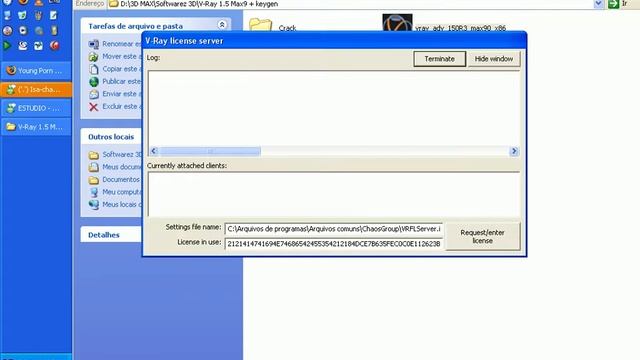Click inside the Log text area

click(x=333, y=108)
